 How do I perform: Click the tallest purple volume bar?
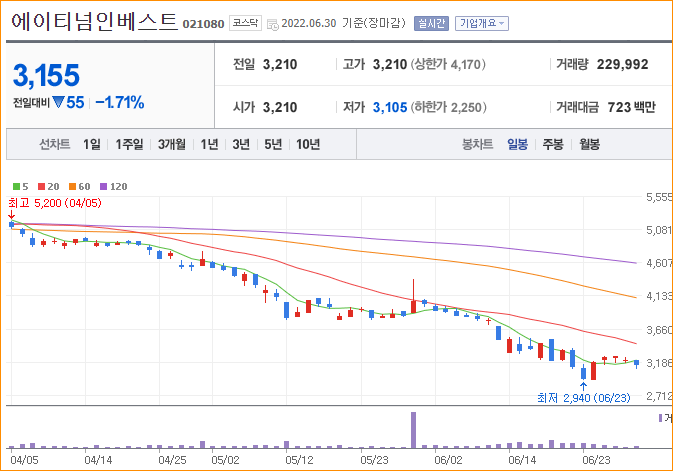click(413, 430)
